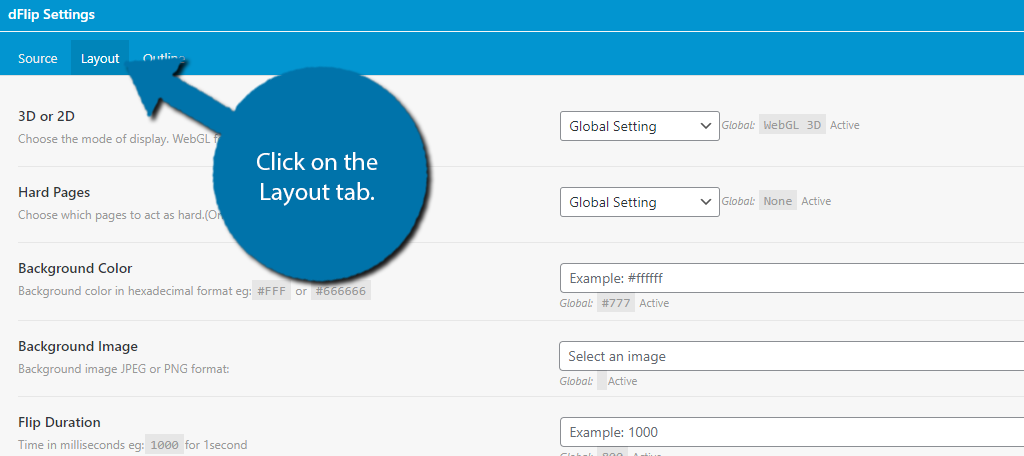Click 'Background image JPEG or PNG format' text
Image resolution: width=1024 pixels, height=456 pixels.
124,369
